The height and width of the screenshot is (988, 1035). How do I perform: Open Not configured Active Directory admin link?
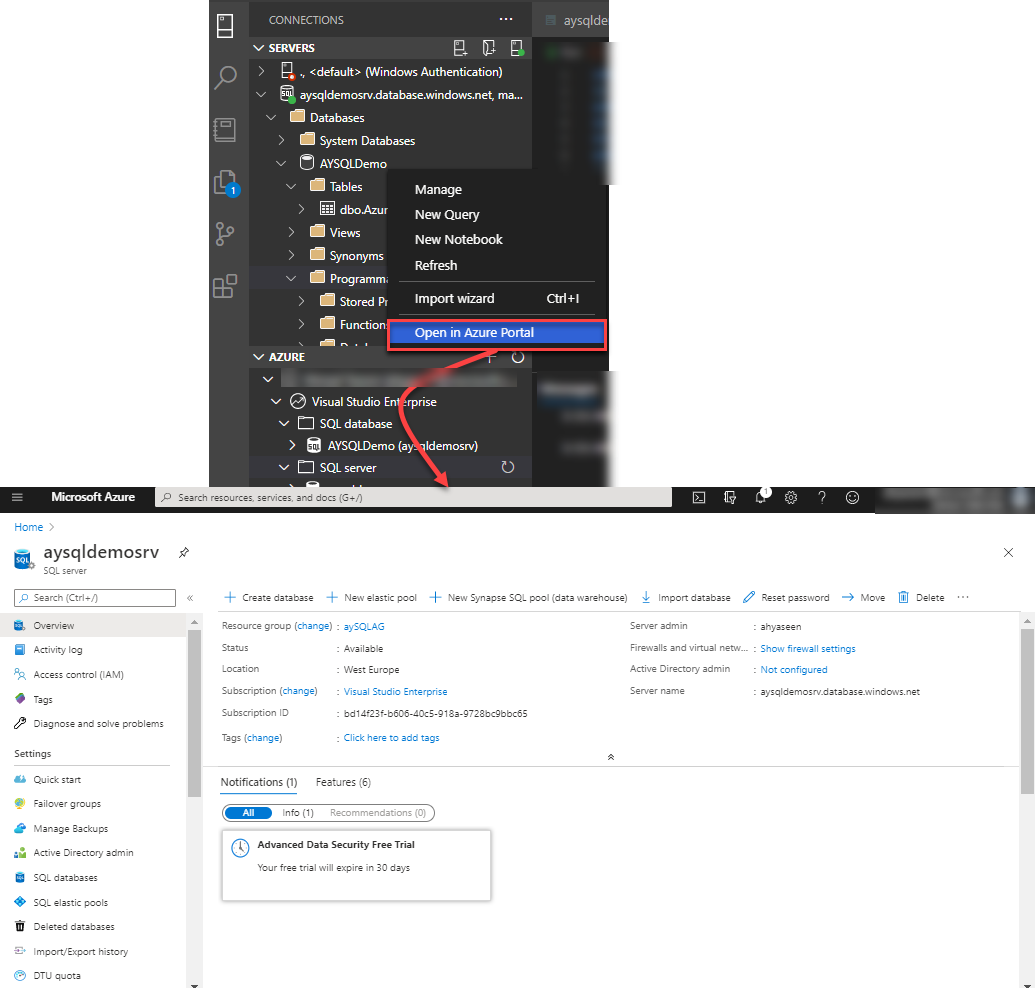pos(793,670)
